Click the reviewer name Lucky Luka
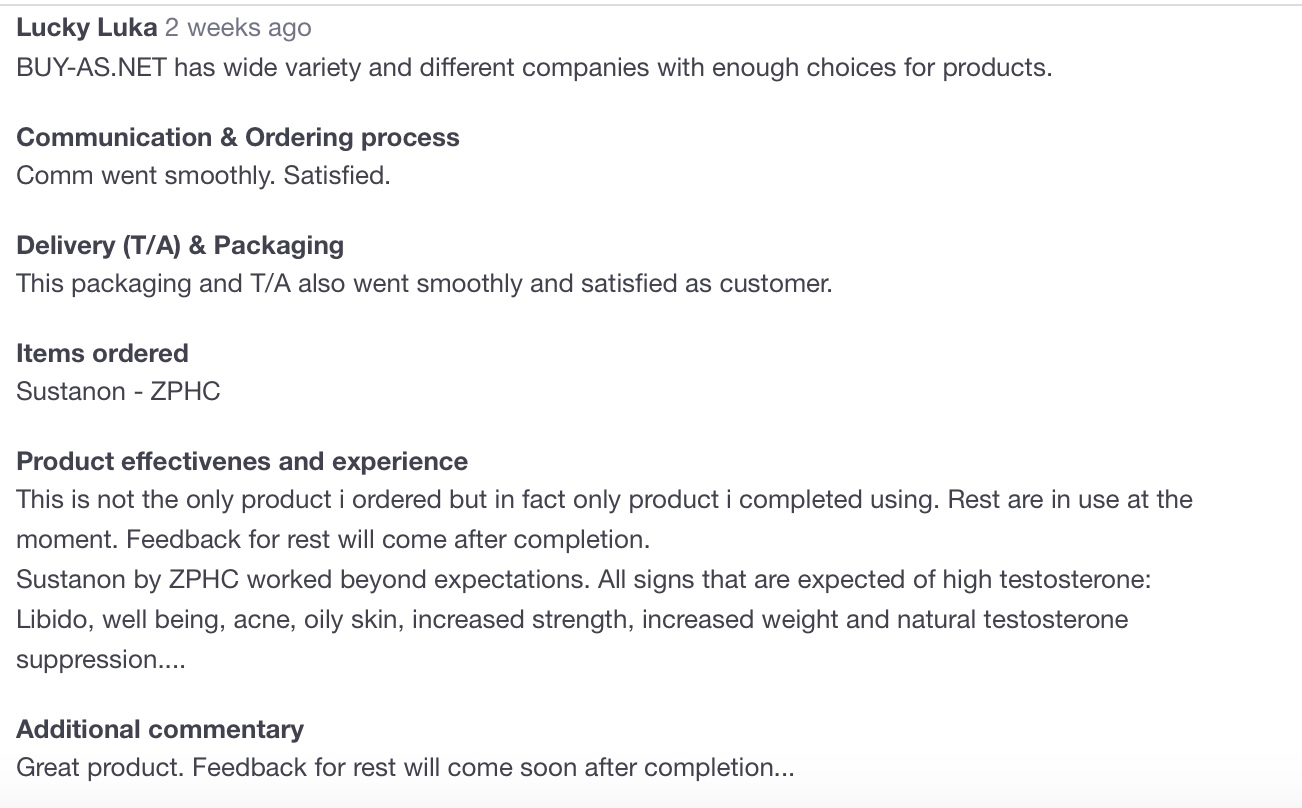The image size is (1302, 808). click(x=86, y=28)
